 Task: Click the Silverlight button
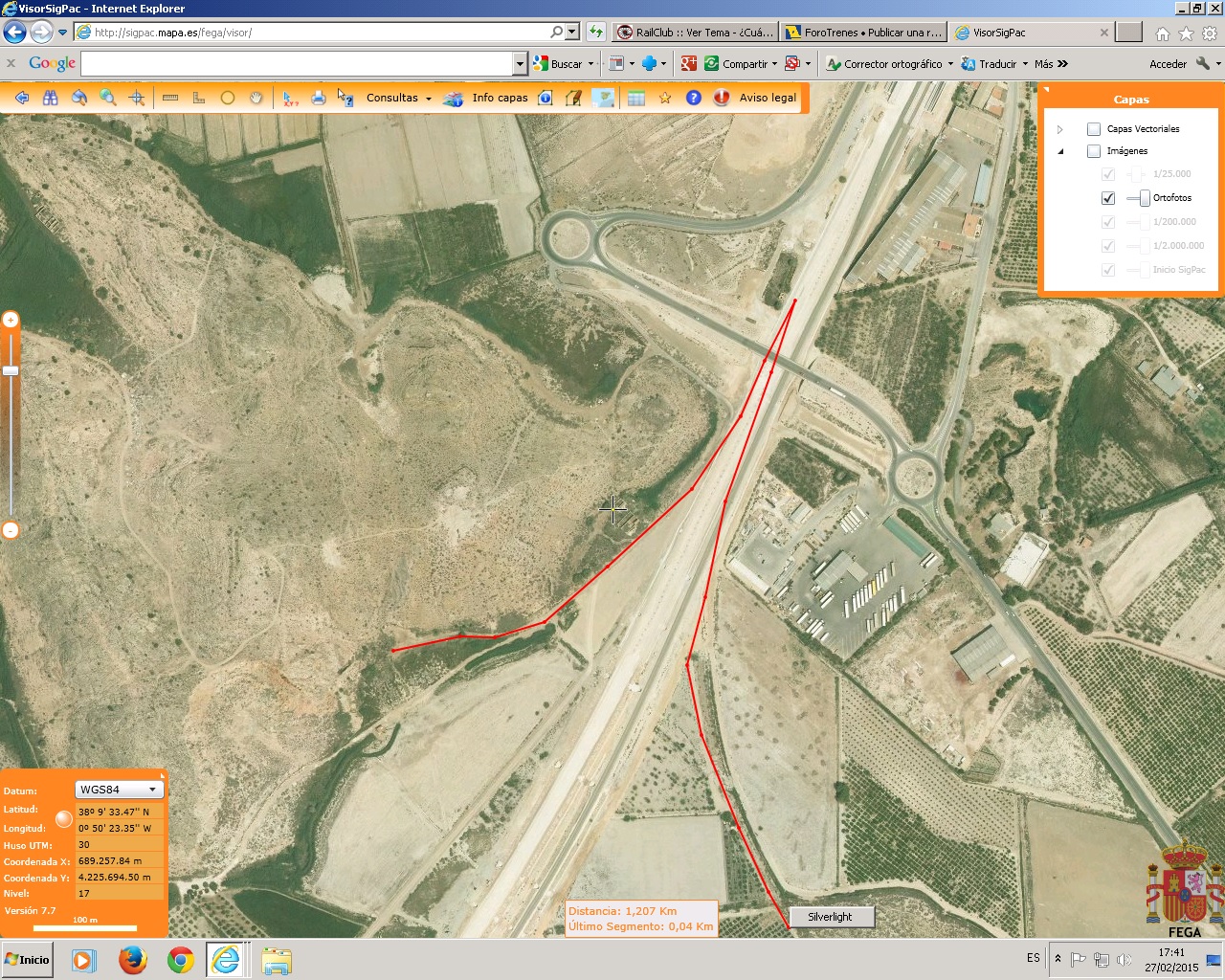(x=830, y=917)
